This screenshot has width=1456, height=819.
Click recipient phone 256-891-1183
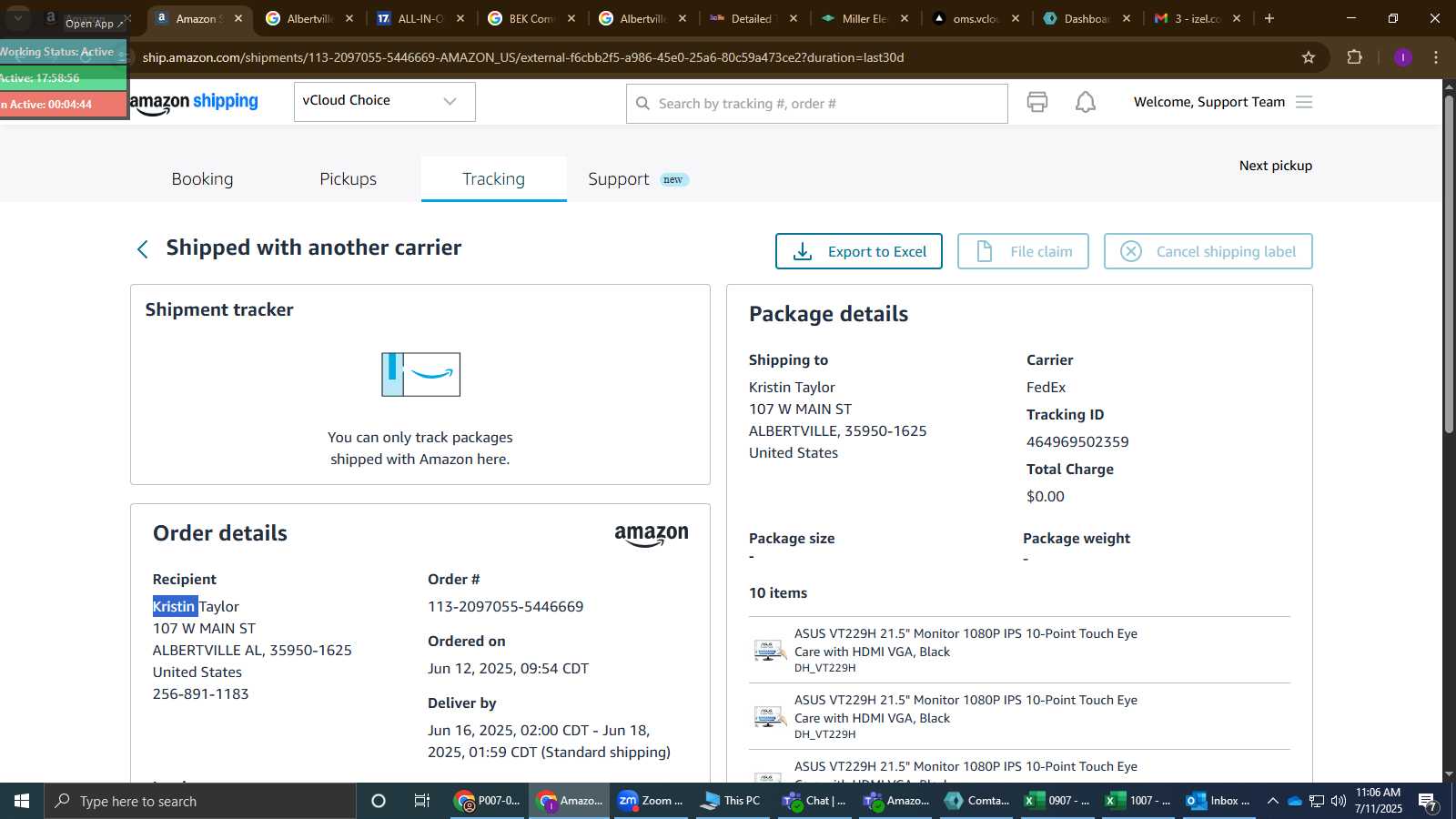click(200, 693)
